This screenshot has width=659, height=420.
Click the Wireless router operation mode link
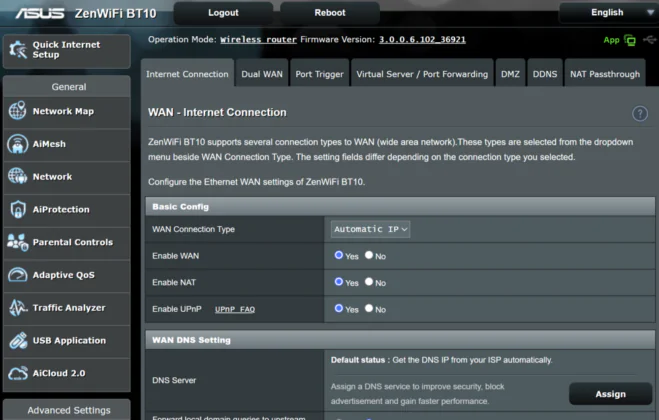pos(258,40)
